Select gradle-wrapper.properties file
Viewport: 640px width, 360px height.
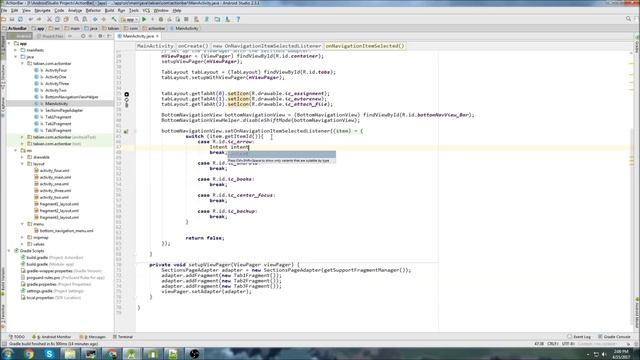click(49, 271)
